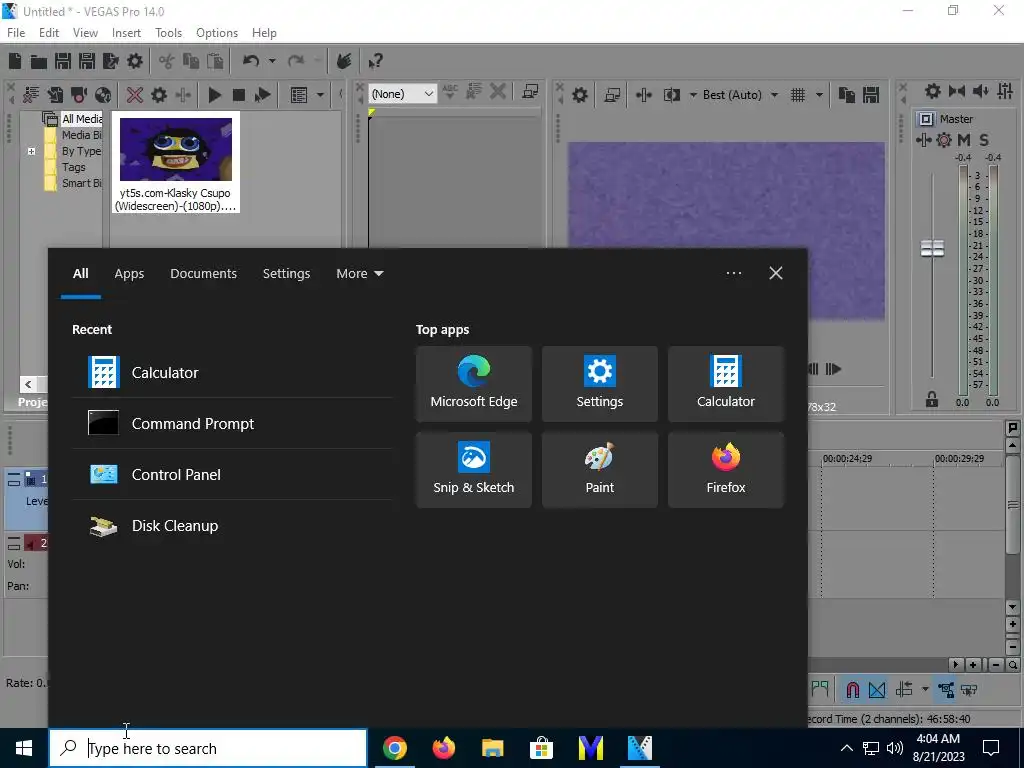Open the Best (Auto) preview quality dropdown

coord(741,95)
